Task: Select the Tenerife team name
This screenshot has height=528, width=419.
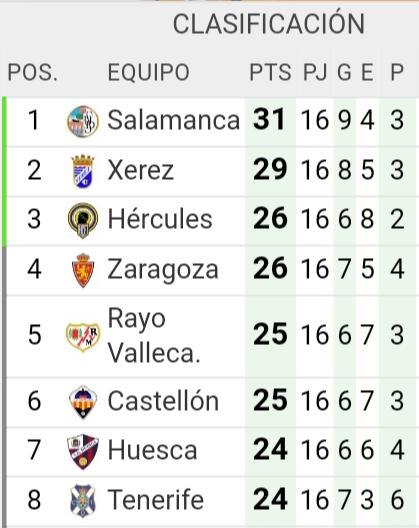Action: 155,500
